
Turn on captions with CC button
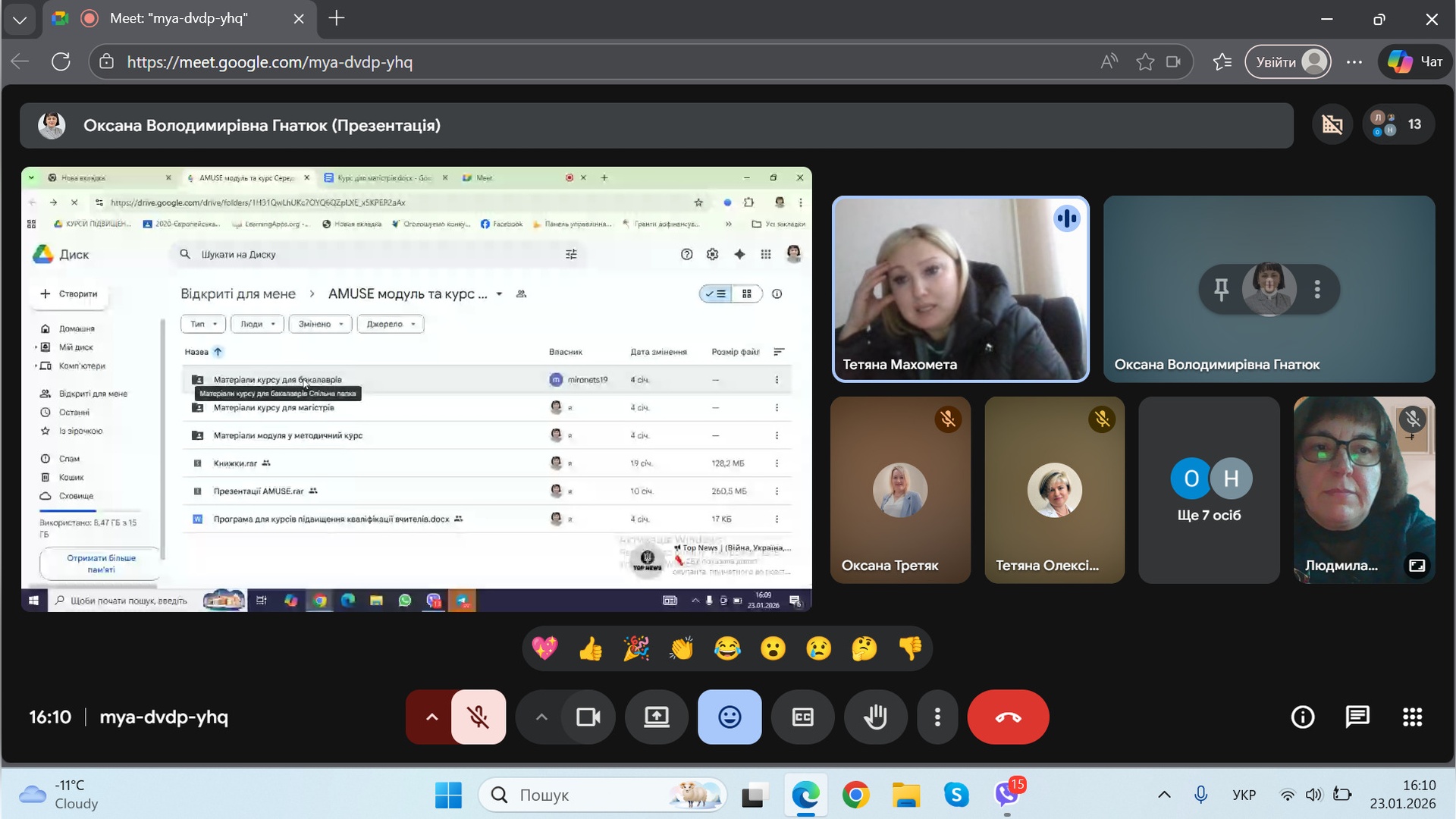[x=802, y=717]
